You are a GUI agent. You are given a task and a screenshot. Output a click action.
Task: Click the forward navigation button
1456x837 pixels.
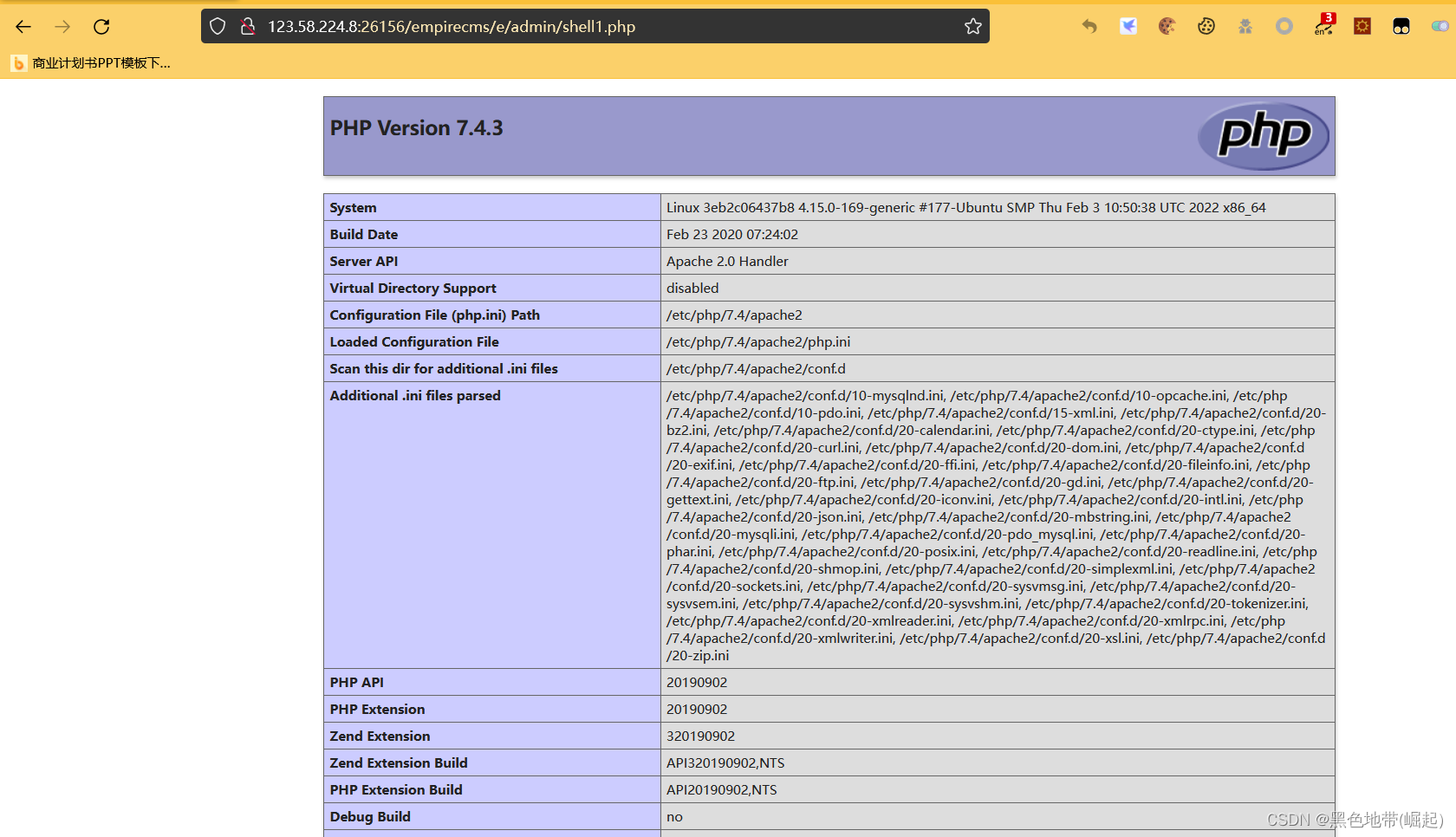pos(62,26)
